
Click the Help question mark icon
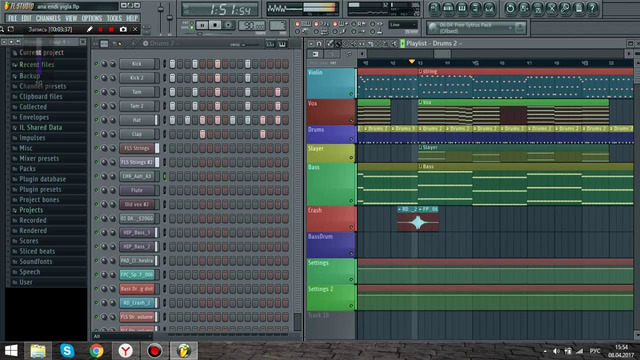point(593,8)
